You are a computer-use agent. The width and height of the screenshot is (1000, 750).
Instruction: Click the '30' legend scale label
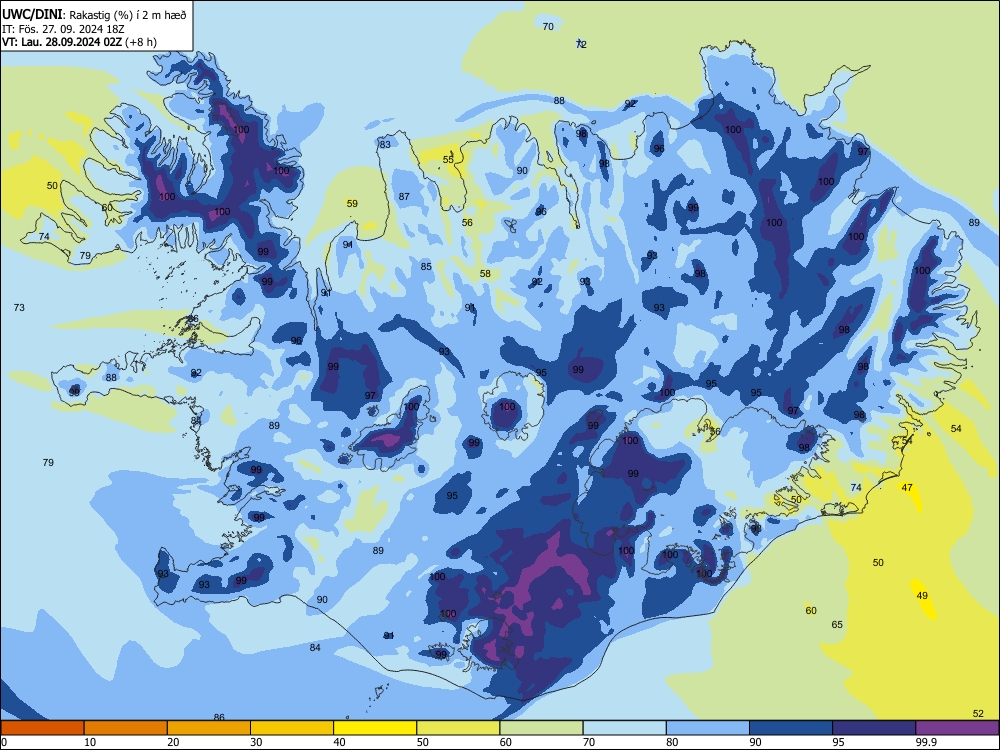tap(256, 742)
